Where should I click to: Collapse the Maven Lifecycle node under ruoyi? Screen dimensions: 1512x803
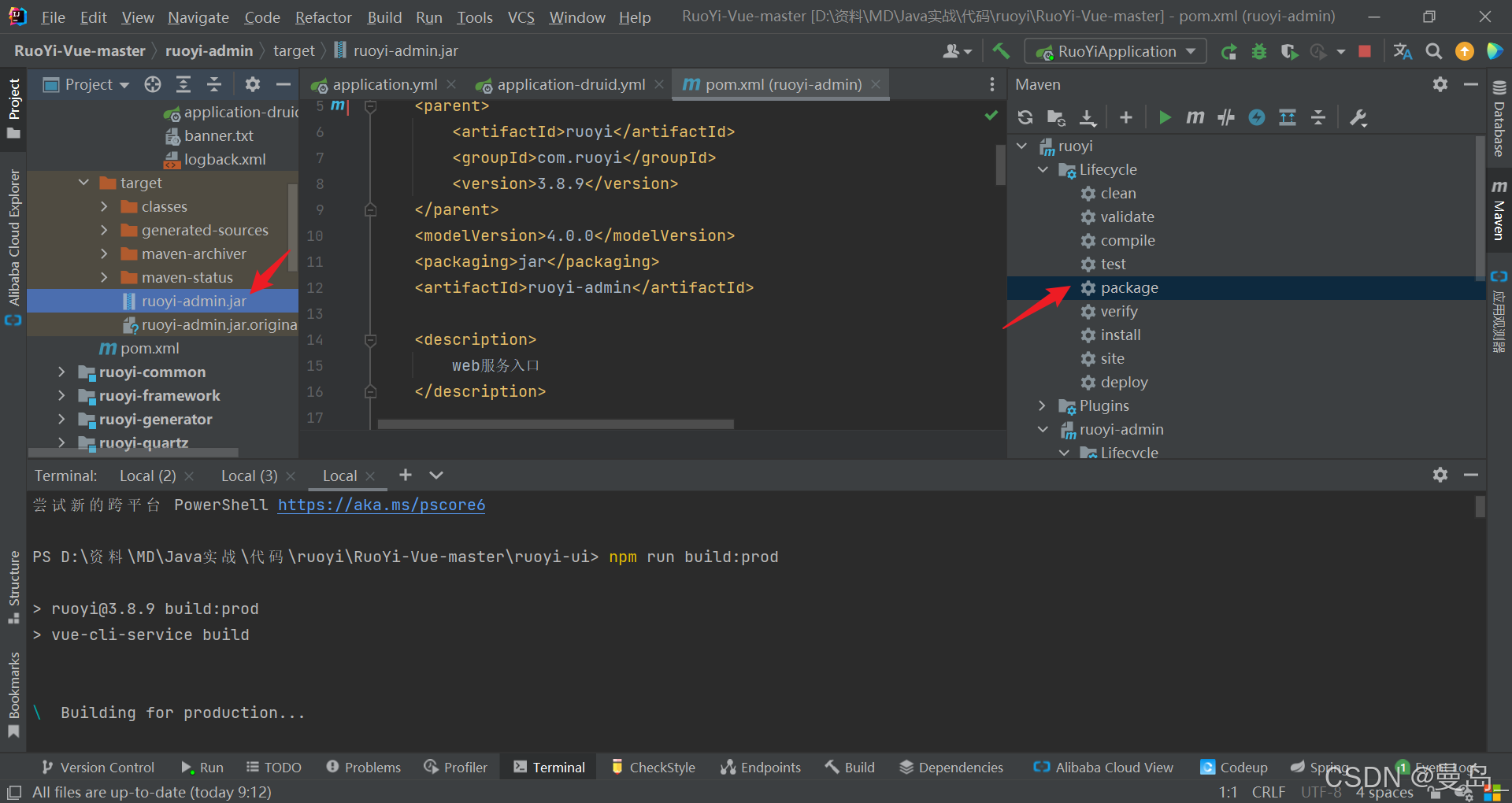[x=1043, y=169]
